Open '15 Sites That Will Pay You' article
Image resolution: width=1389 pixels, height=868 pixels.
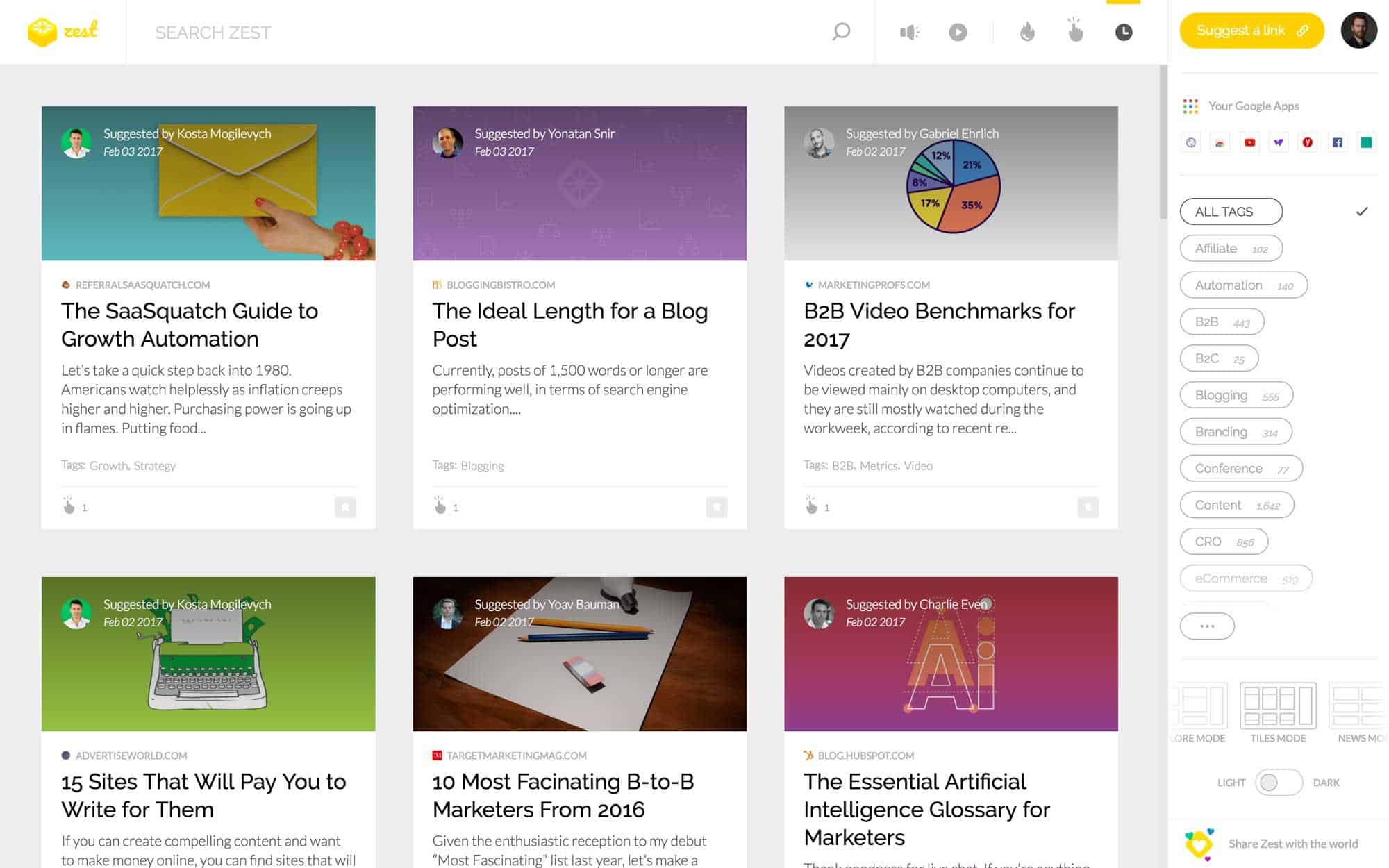[x=203, y=796]
